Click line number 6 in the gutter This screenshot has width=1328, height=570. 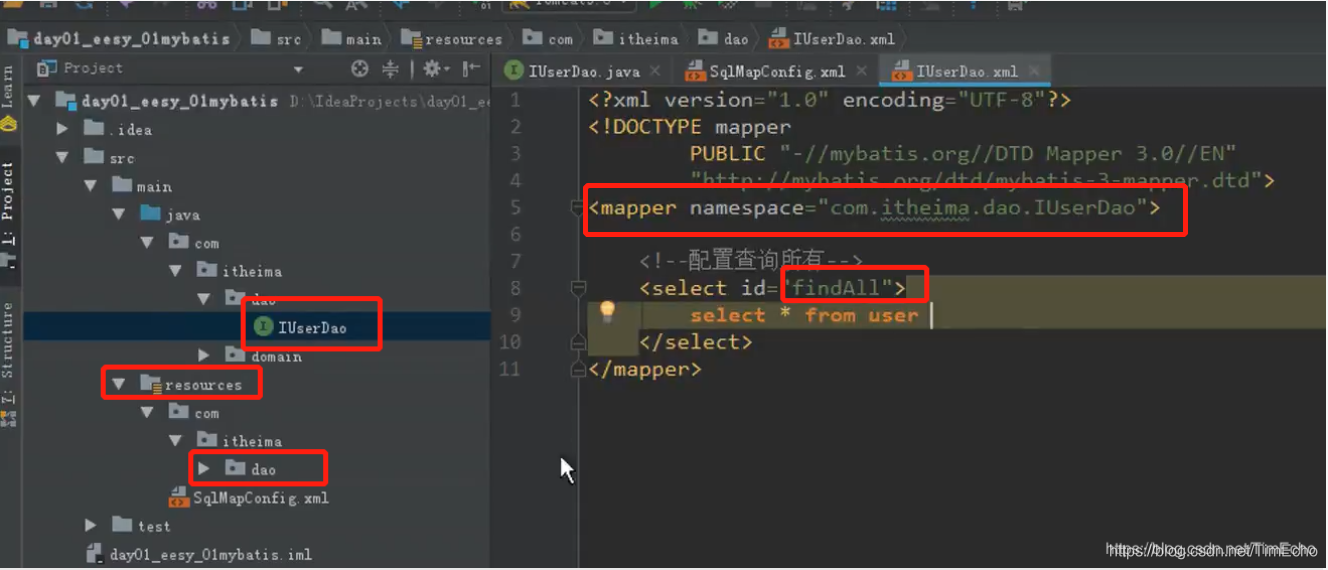pos(515,234)
